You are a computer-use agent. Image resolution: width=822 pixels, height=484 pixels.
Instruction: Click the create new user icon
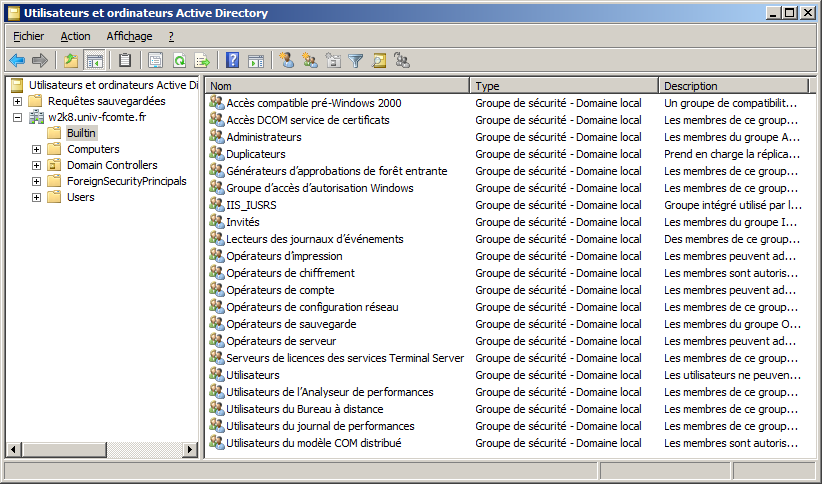(x=287, y=61)
